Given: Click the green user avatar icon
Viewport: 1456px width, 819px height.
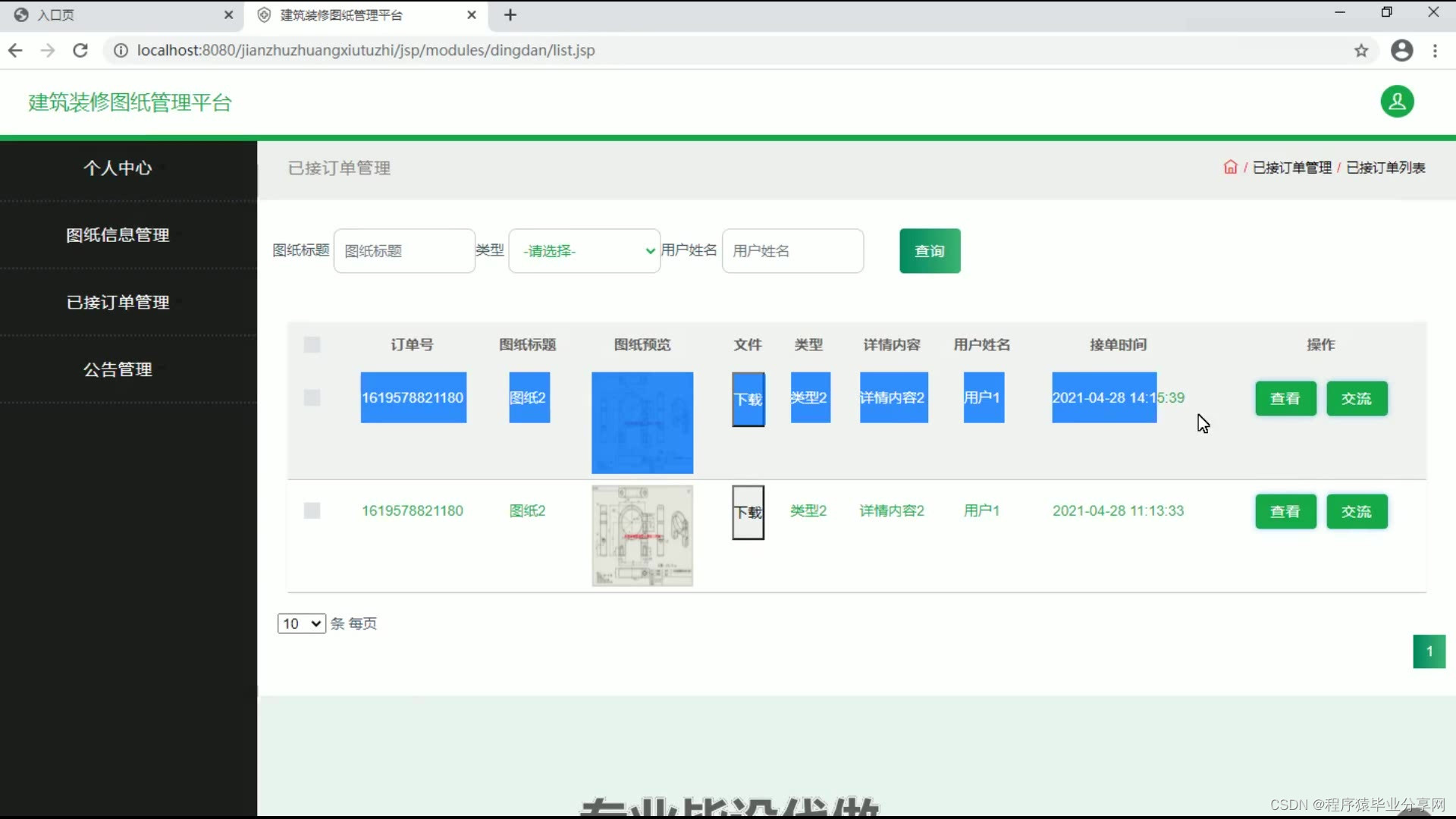Looking at the screenshot, I should click(x=1397, y=102).
